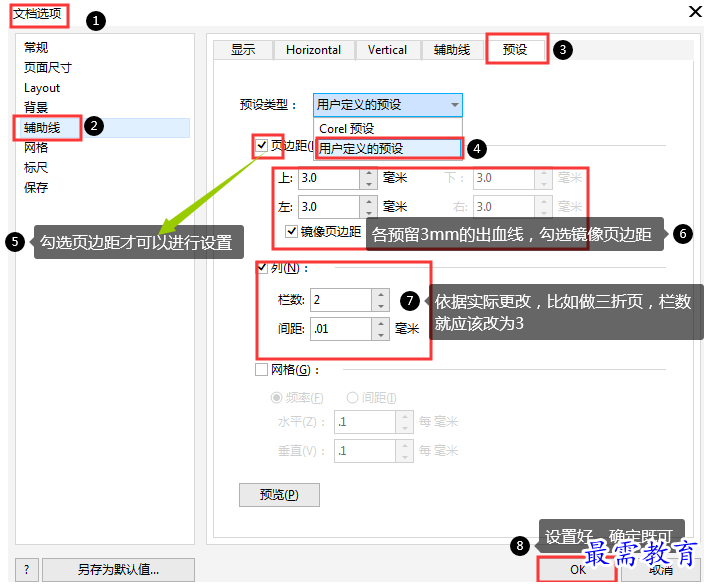Select 保存 in the options tree
Screen dimensions: 706x585
click(x=36, y=187)
